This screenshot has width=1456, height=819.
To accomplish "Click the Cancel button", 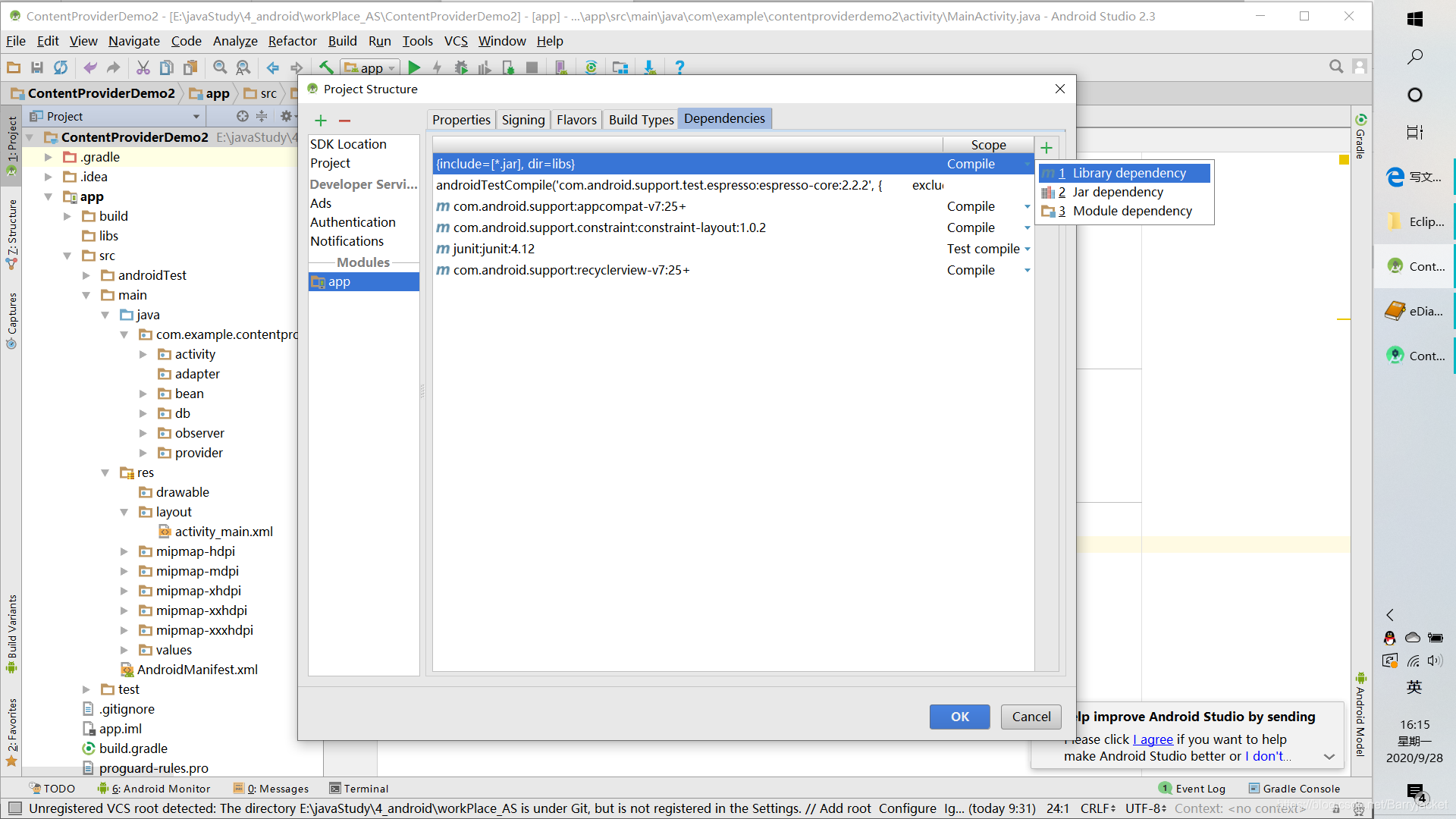I will (1031, 717).
